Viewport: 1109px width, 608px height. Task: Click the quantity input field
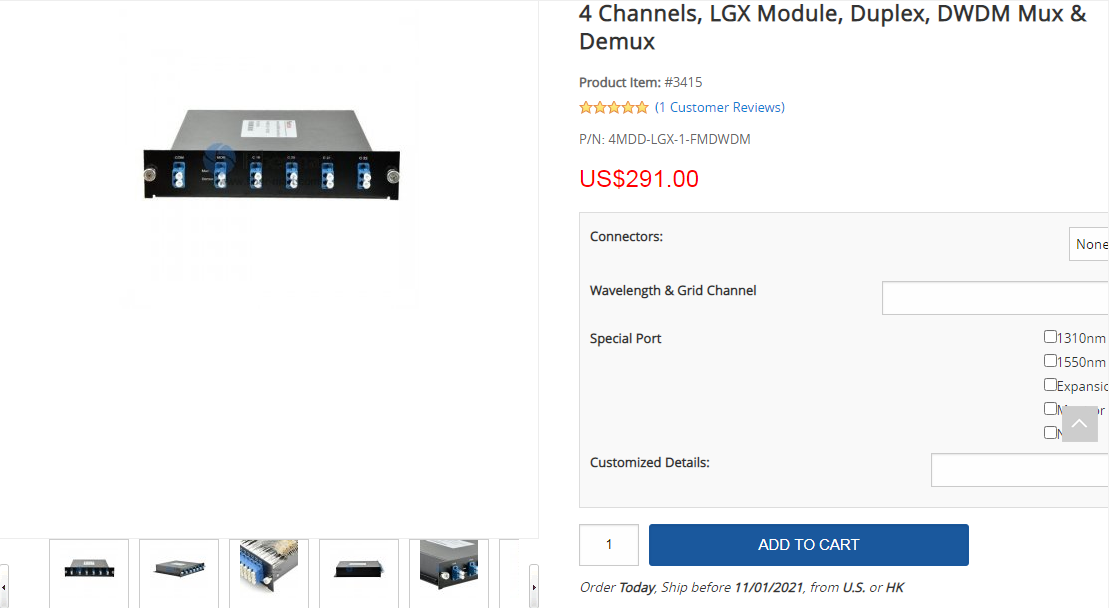click(608, 545)
